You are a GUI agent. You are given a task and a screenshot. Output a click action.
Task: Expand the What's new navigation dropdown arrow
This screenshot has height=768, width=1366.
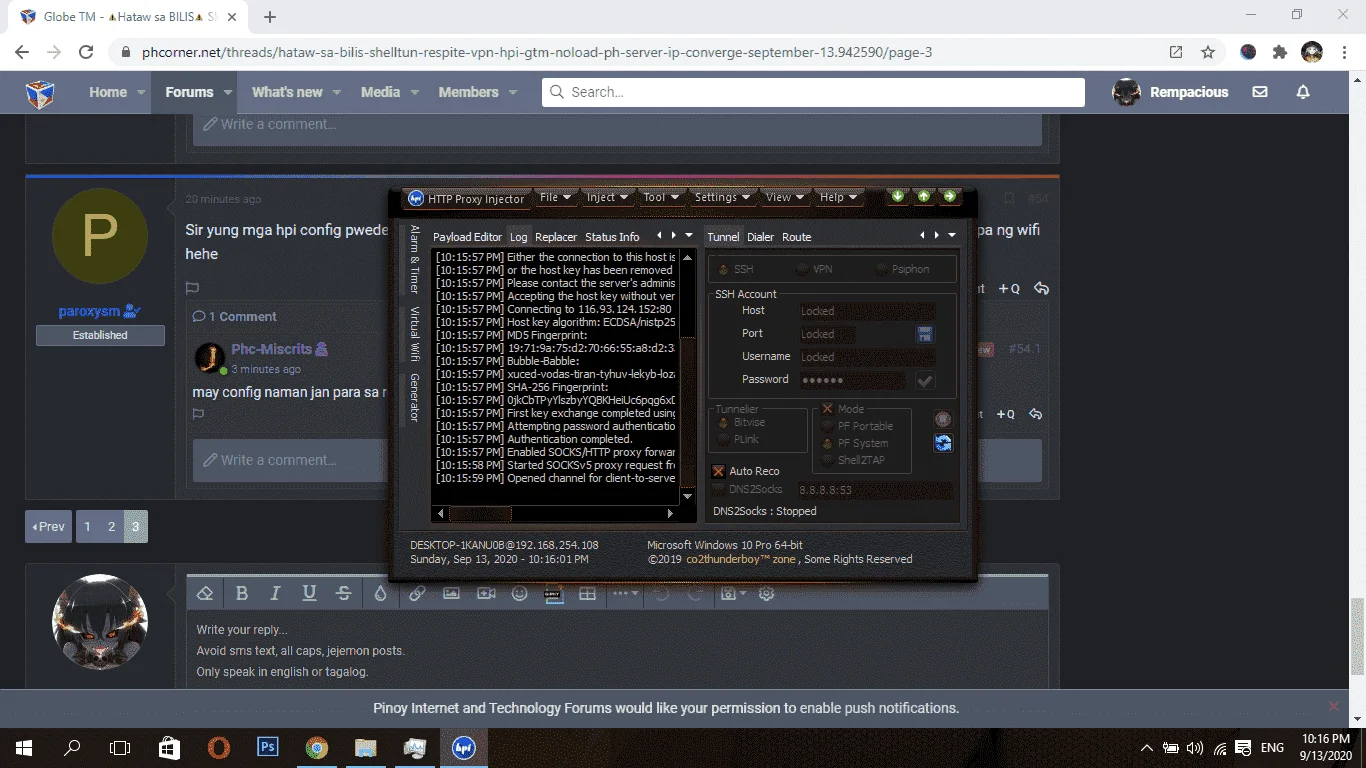pos(337,92)
